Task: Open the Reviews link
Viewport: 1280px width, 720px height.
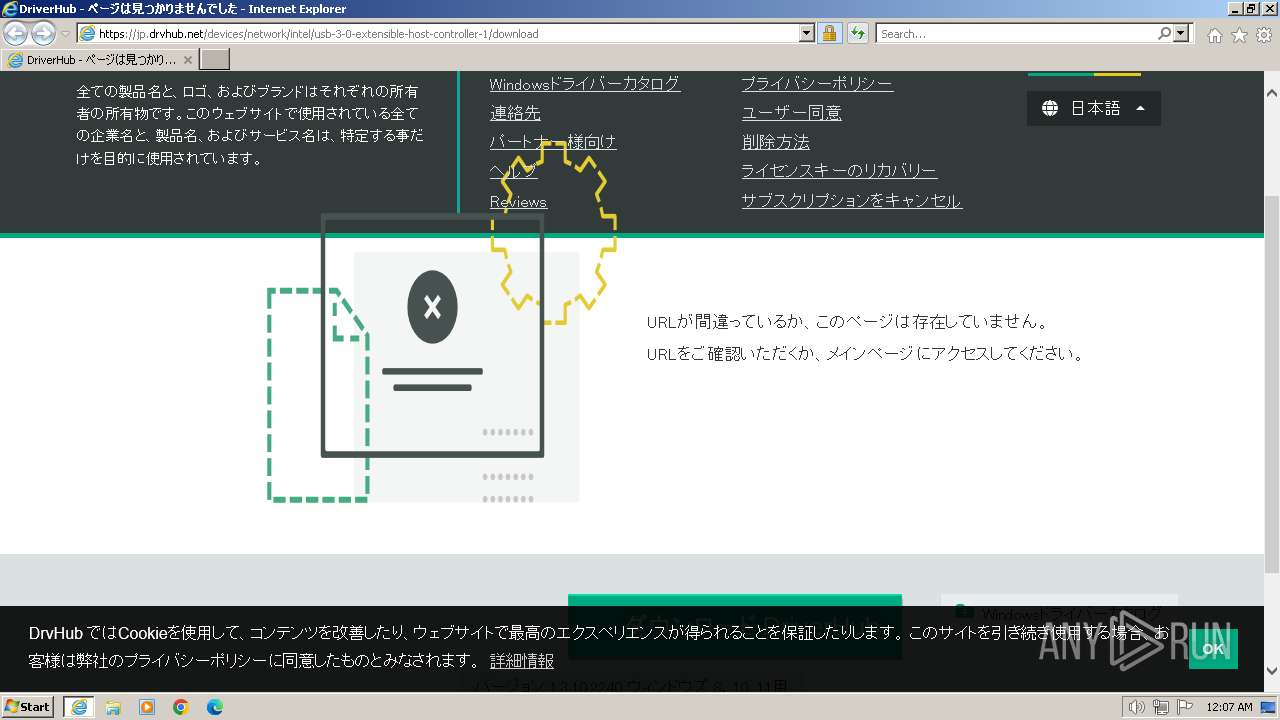Action: tap(518, 202)
